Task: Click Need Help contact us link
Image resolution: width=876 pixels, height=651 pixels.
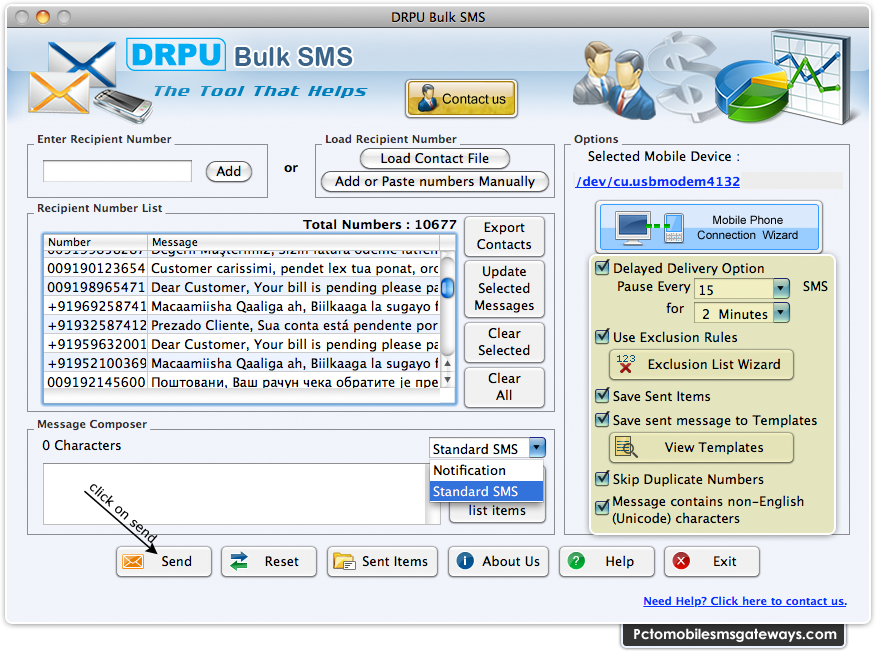Action: click(x=745, y=601)
